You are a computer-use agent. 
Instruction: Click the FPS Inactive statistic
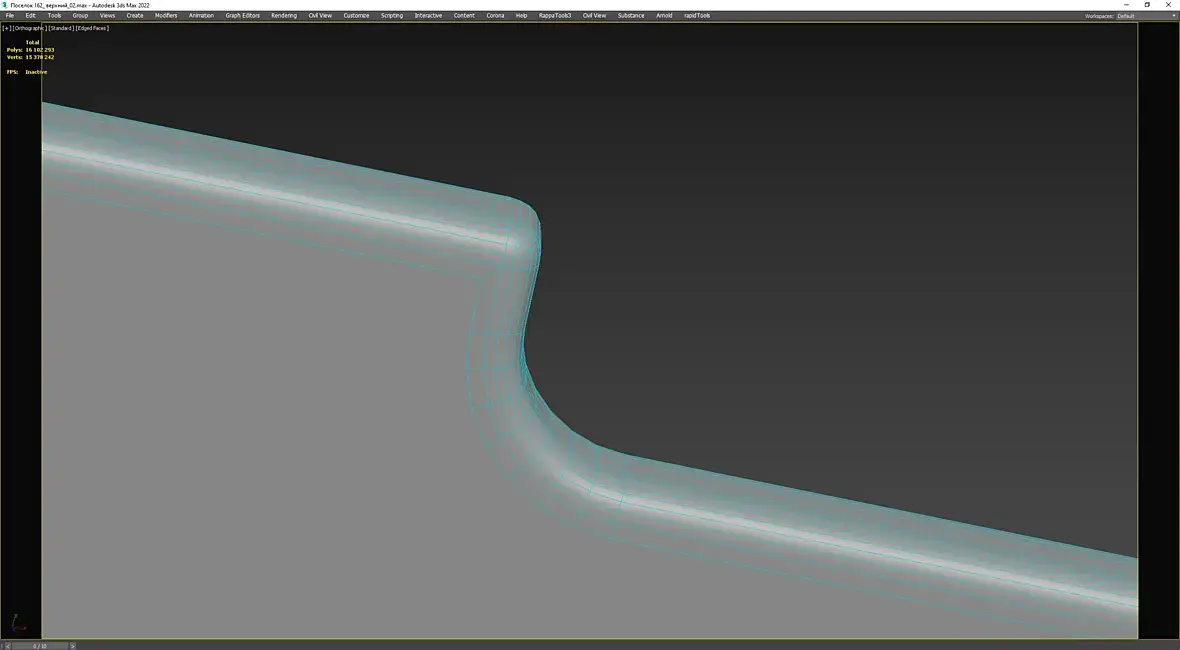point(27,72)
